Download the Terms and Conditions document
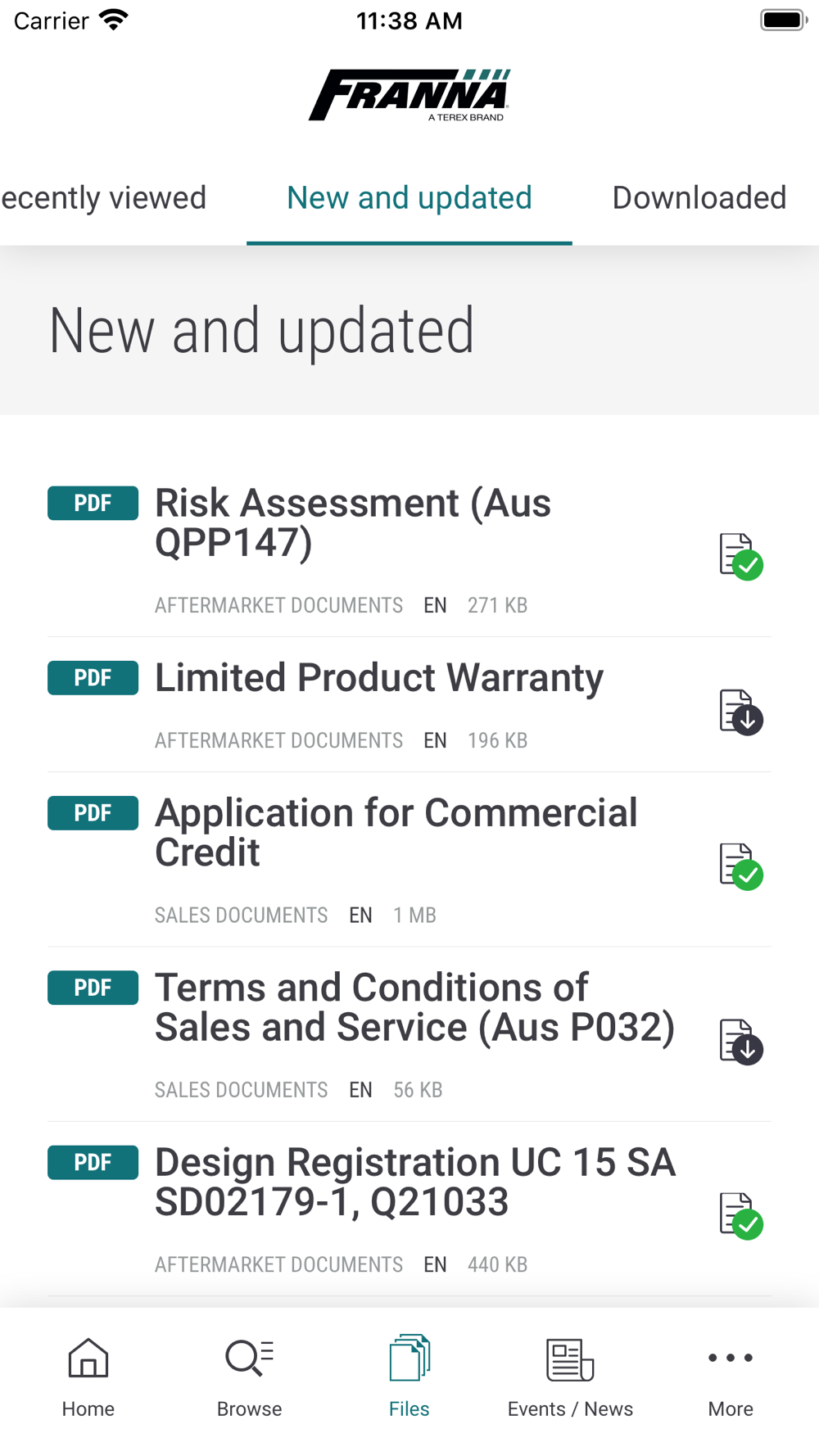 tap(741, 1042)
